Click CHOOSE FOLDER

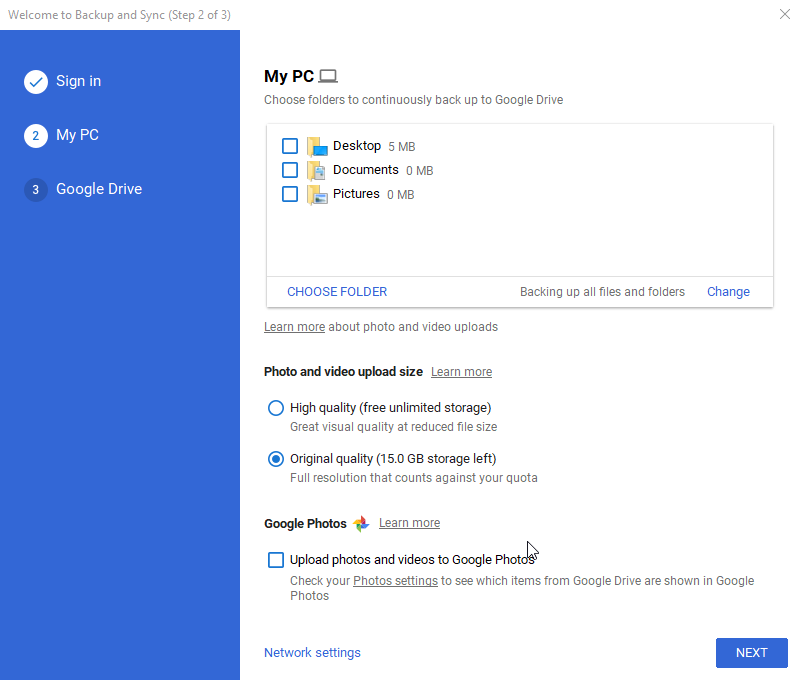click(x=337, y=292)
